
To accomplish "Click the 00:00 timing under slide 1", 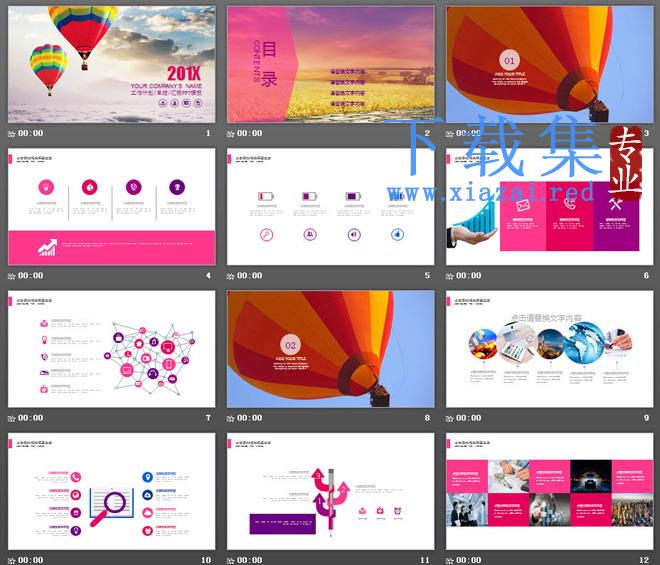I will 31,133.
